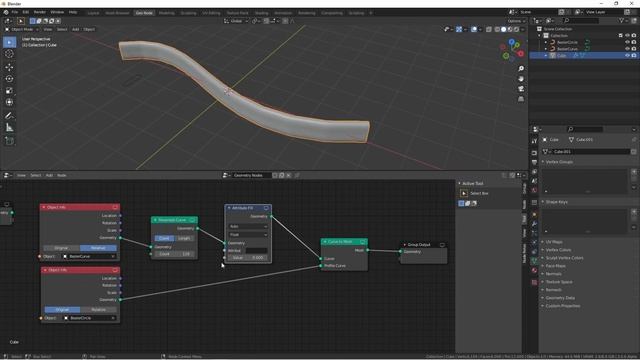Select the Measure tool

coord(9,128)
